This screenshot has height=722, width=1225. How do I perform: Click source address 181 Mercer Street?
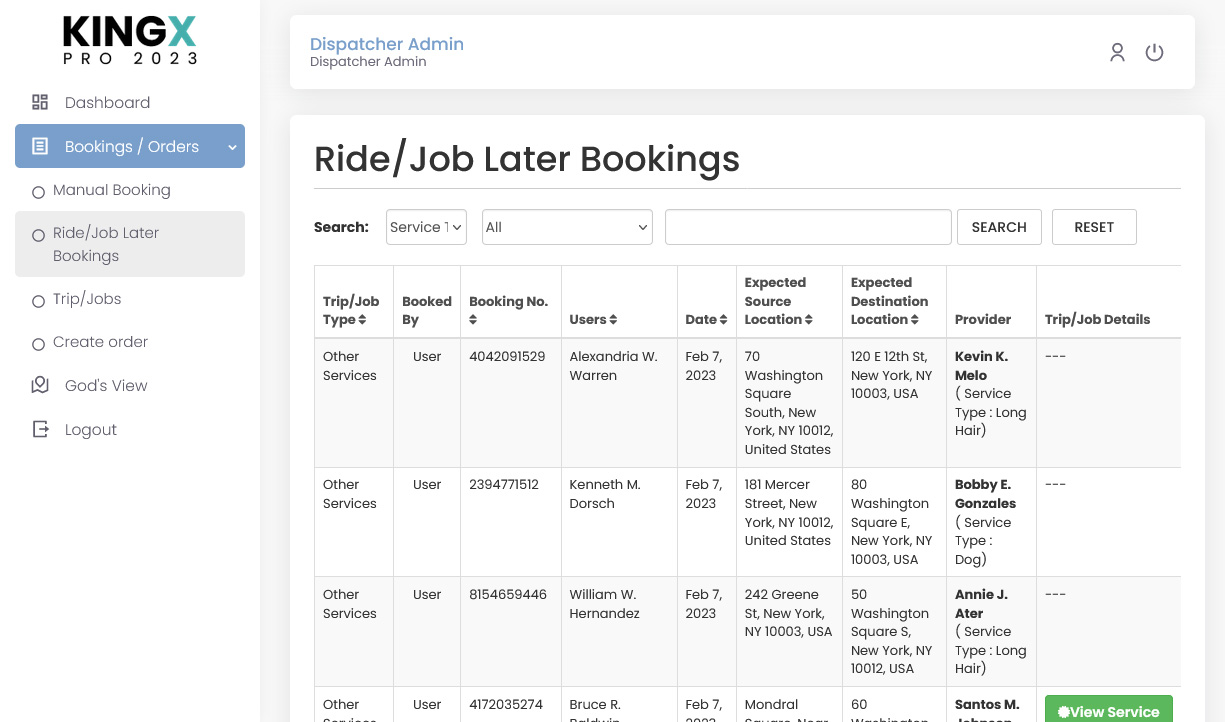coord(788,512)
